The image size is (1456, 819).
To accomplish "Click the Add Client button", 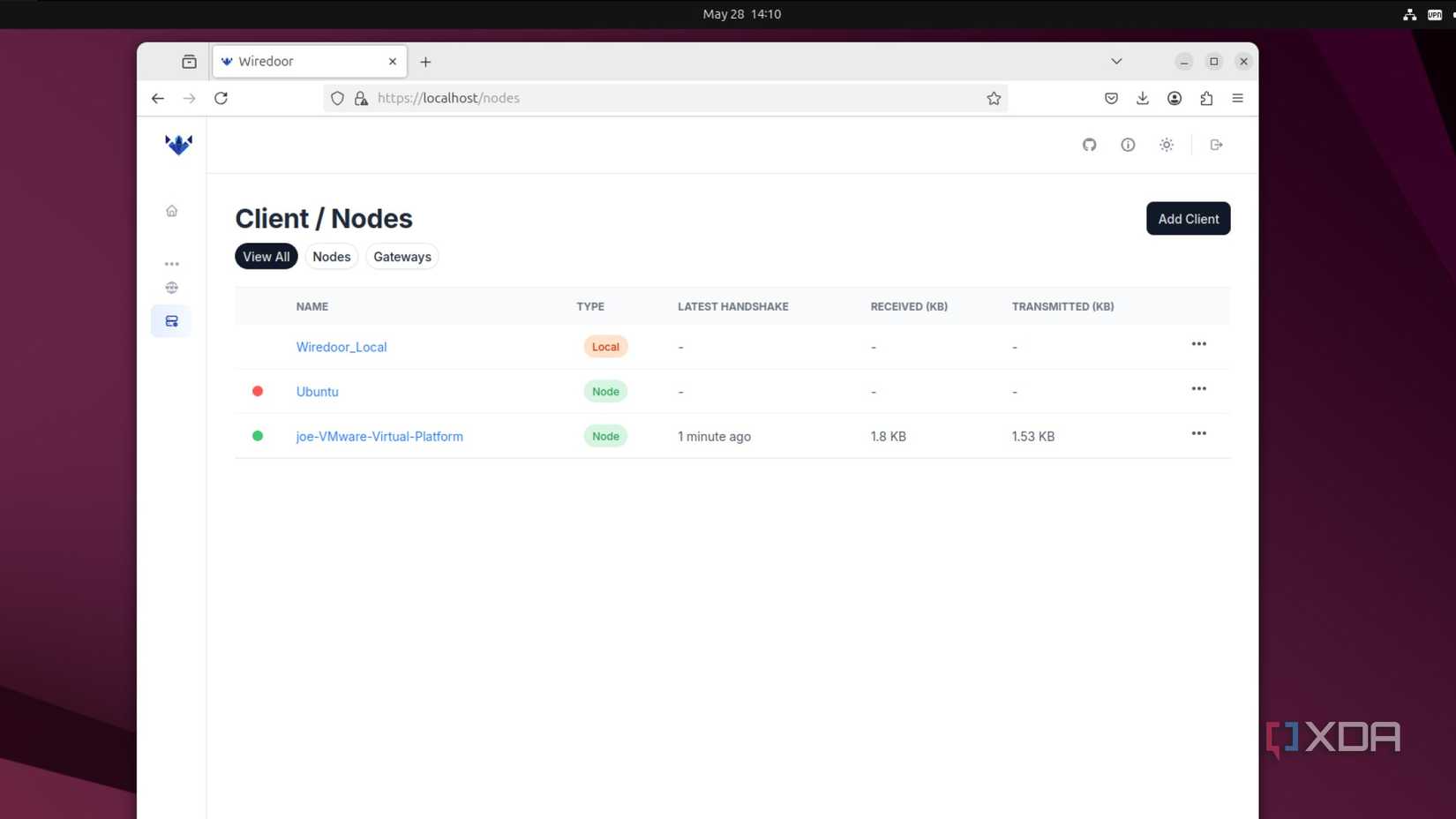I will click(x=1188, y=219).
